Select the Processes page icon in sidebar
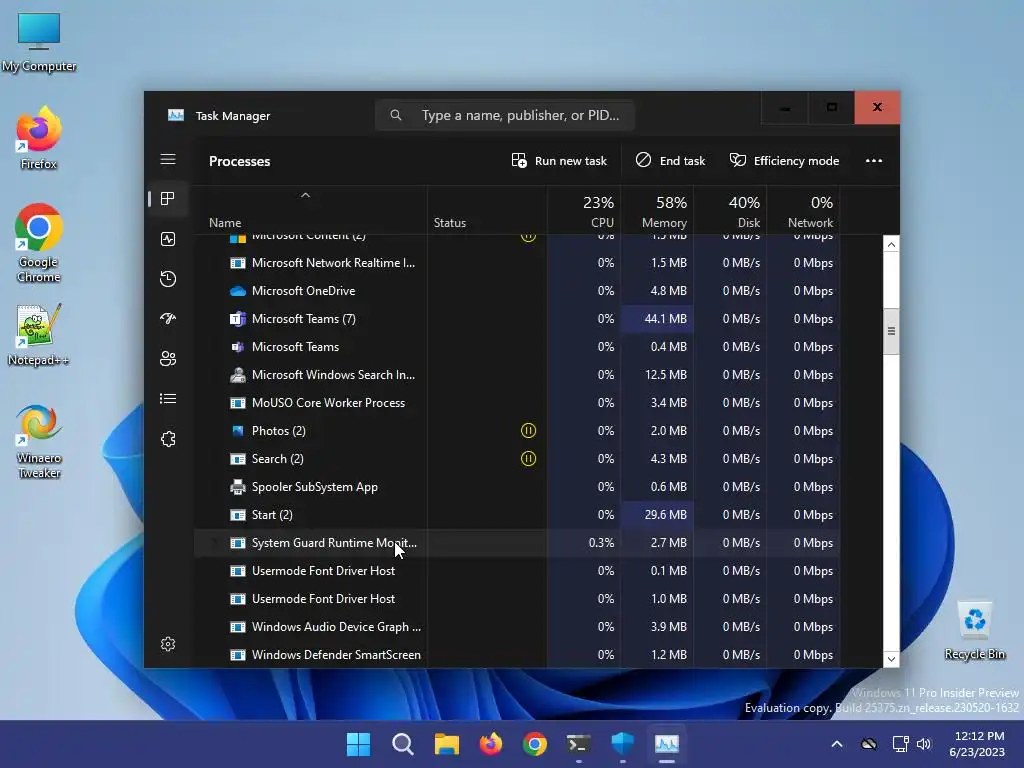The width and height of the screenshot is (1024, 768). point(168,199)
